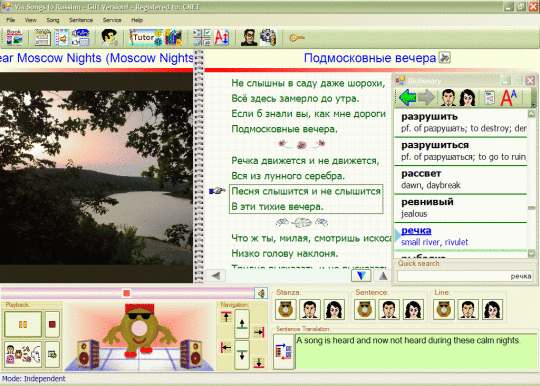Screen dimensions: 540x386
Task: Click the green back arrow in Dictionary
Action: click(407, 97)
